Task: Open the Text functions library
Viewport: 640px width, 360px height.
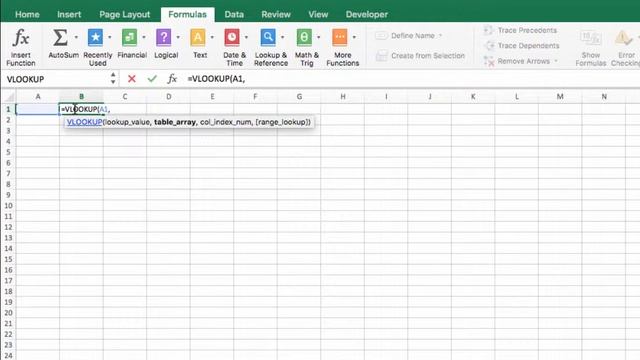Action: (200, 43)
